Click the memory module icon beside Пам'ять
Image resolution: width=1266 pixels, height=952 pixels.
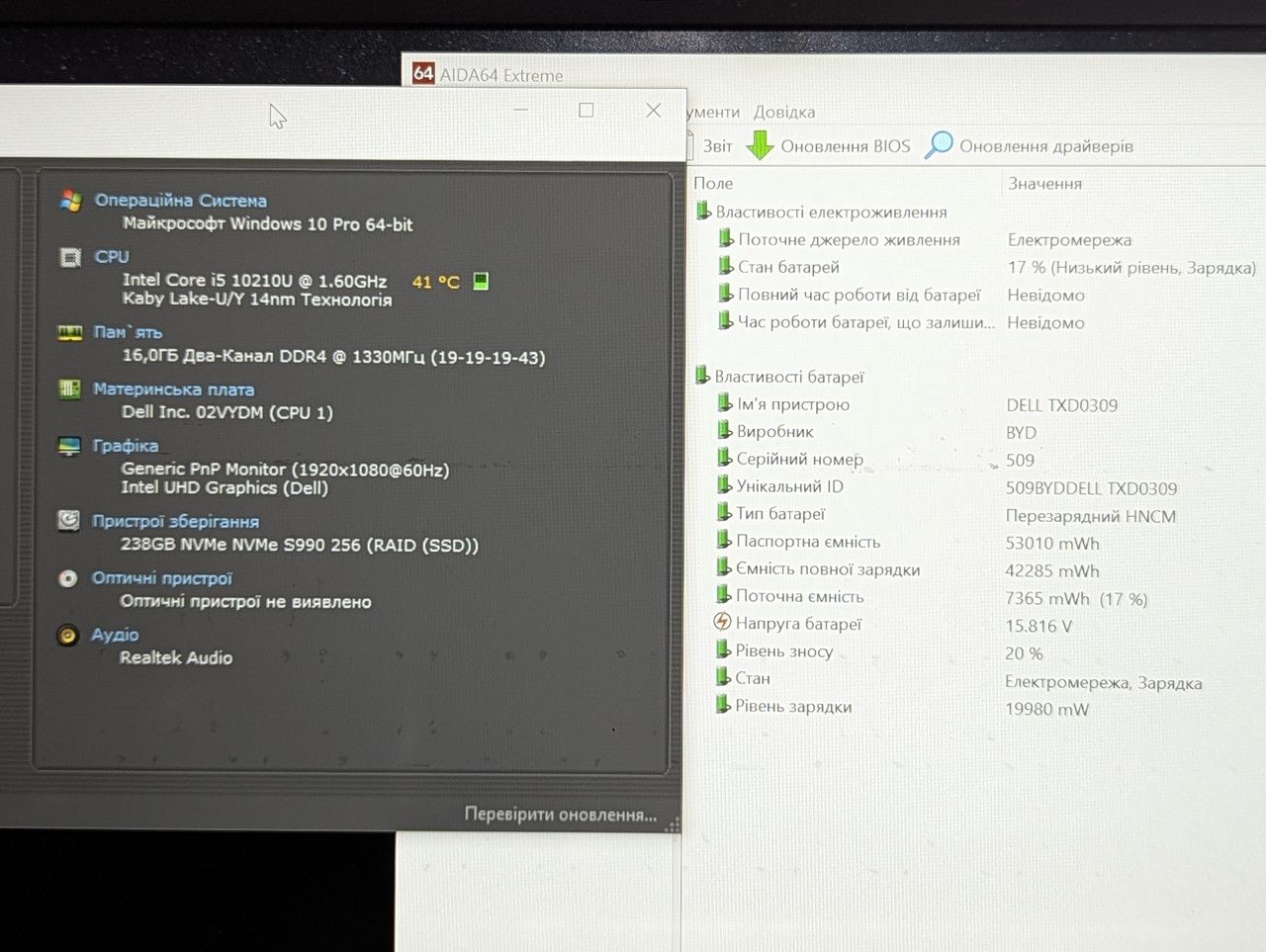(x=69, y=333)
